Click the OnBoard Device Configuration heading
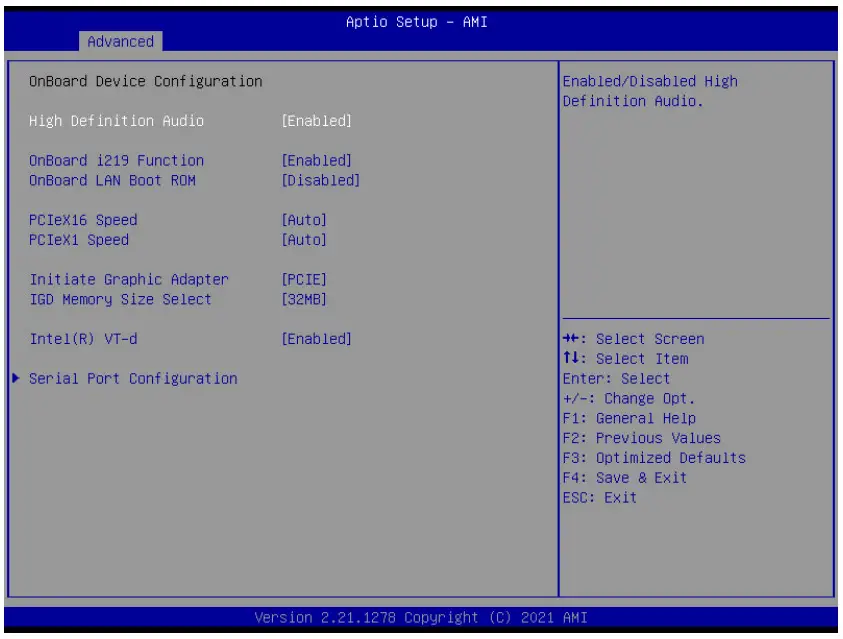The image size is (843, 639). (146, 81)
